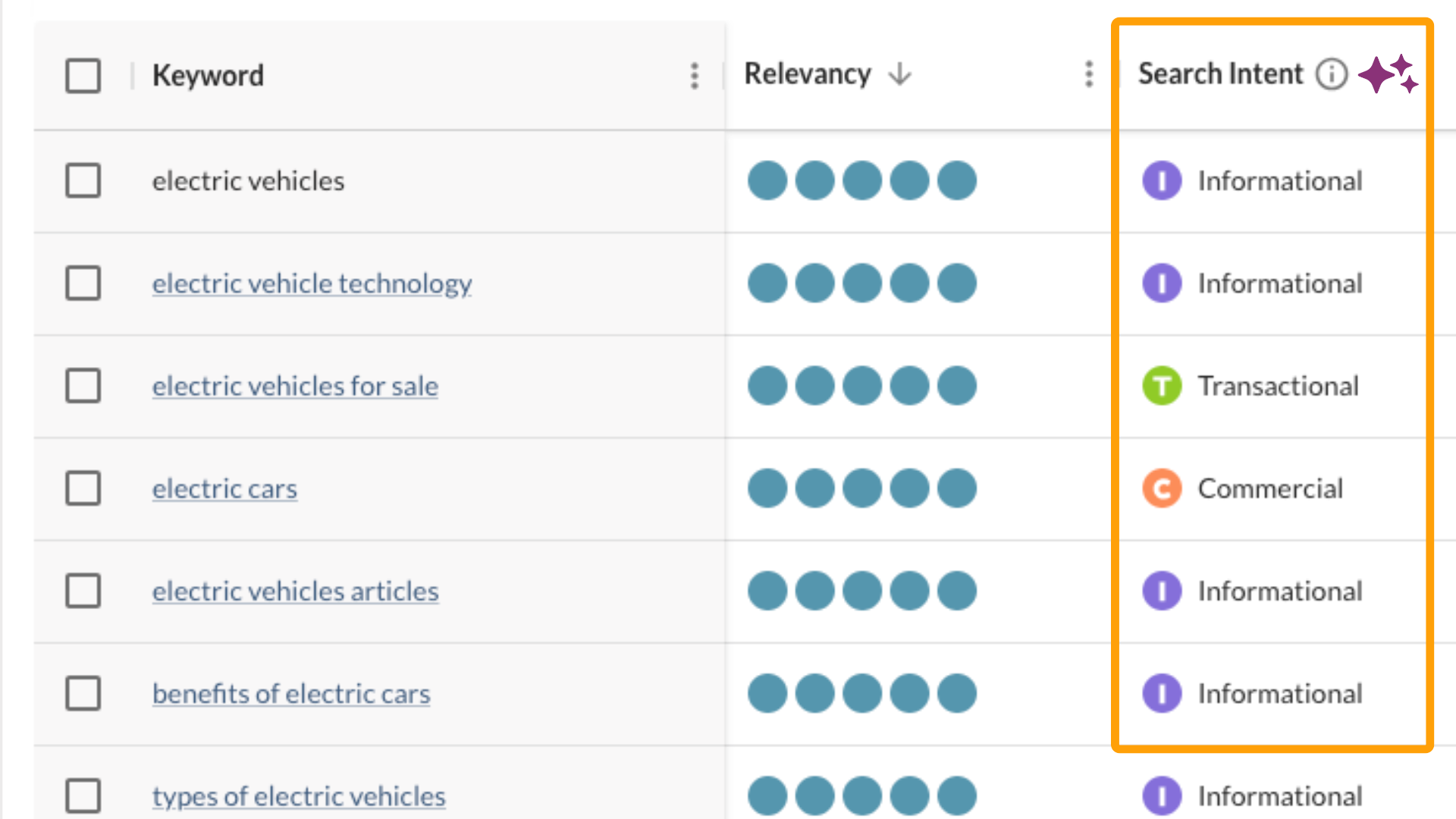Open Keyword column three-dot options menu
The width and height of the screenshot is (1456, 819).
click(694, 76)
